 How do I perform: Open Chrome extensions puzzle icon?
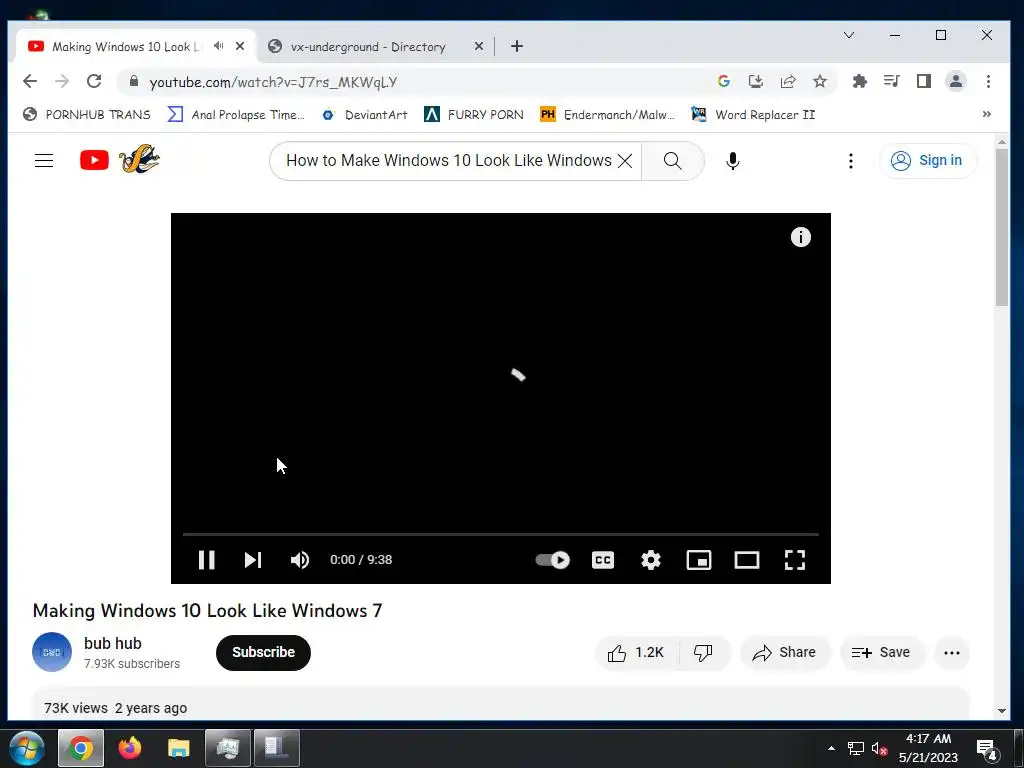click(859, 81)
